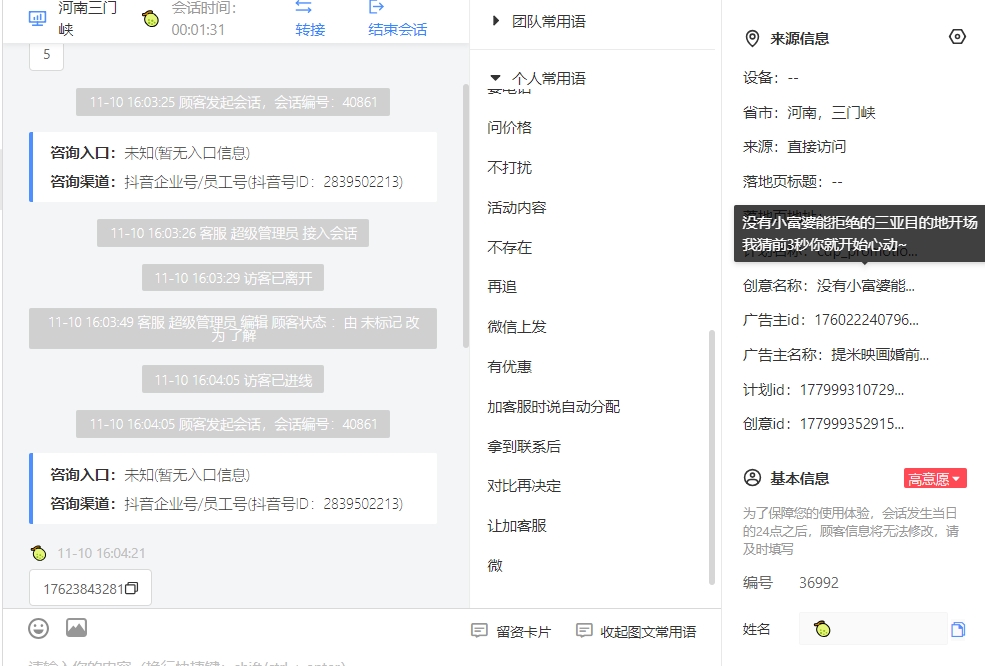Select the 微信上发 quick phrase
Viewport: 985px width, 666px height.
point(517,327)
